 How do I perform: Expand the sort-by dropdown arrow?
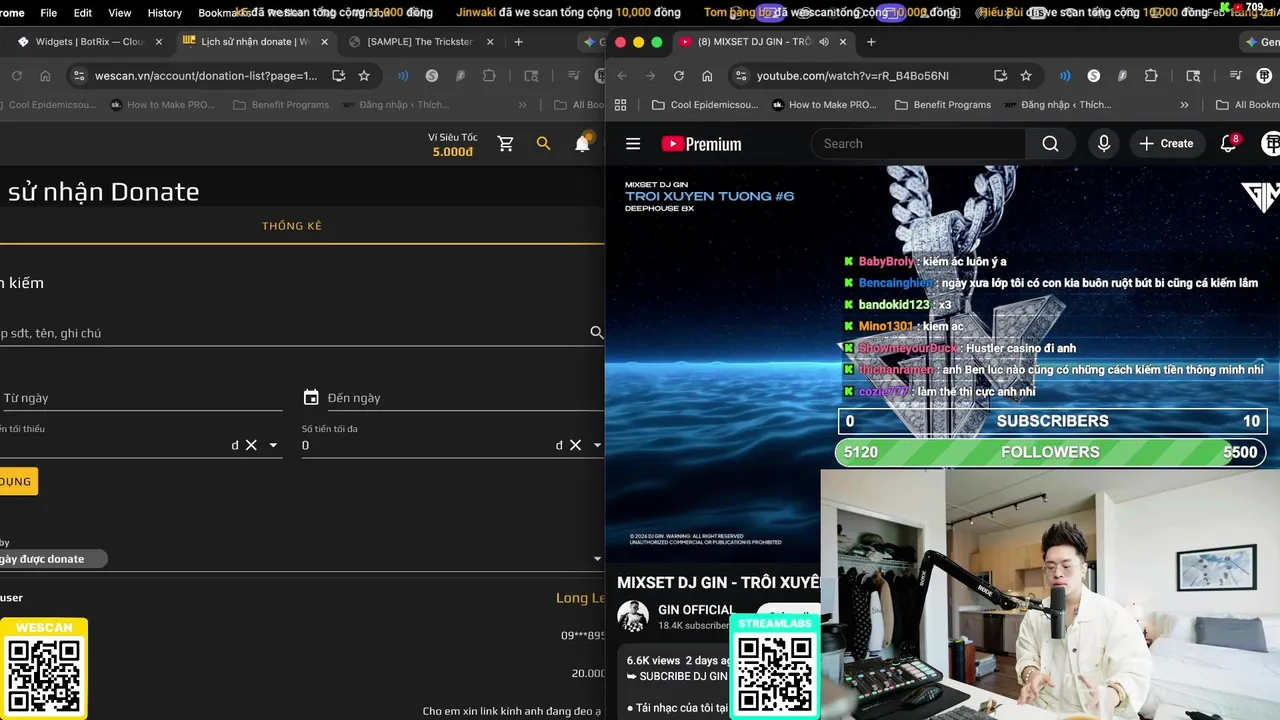[597, 559]
